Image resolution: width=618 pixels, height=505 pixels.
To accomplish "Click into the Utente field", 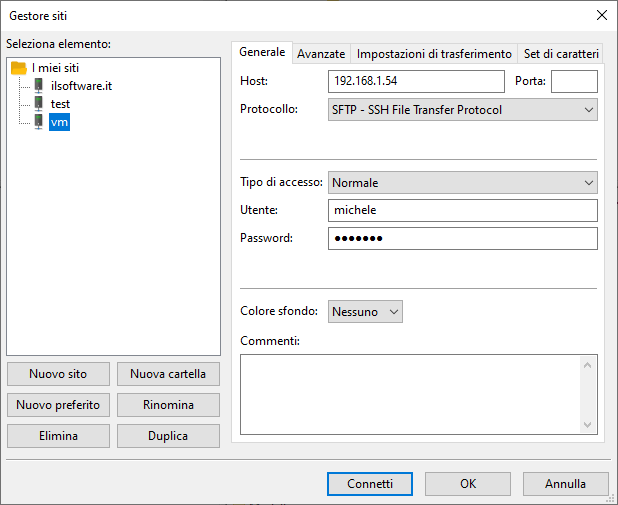I will point(463,210).
